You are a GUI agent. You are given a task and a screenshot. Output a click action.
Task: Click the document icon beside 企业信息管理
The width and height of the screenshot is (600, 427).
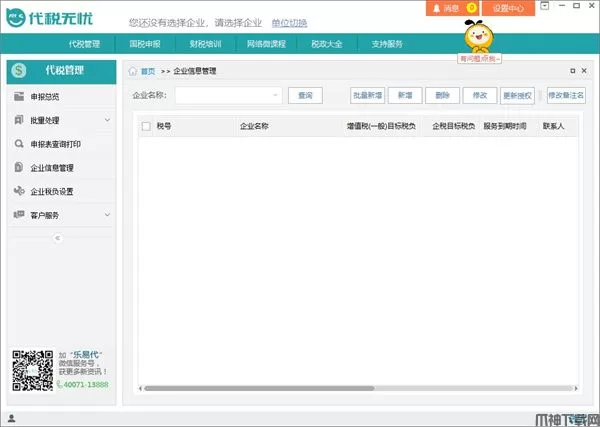pyautogui.click(x=18, y=167)
